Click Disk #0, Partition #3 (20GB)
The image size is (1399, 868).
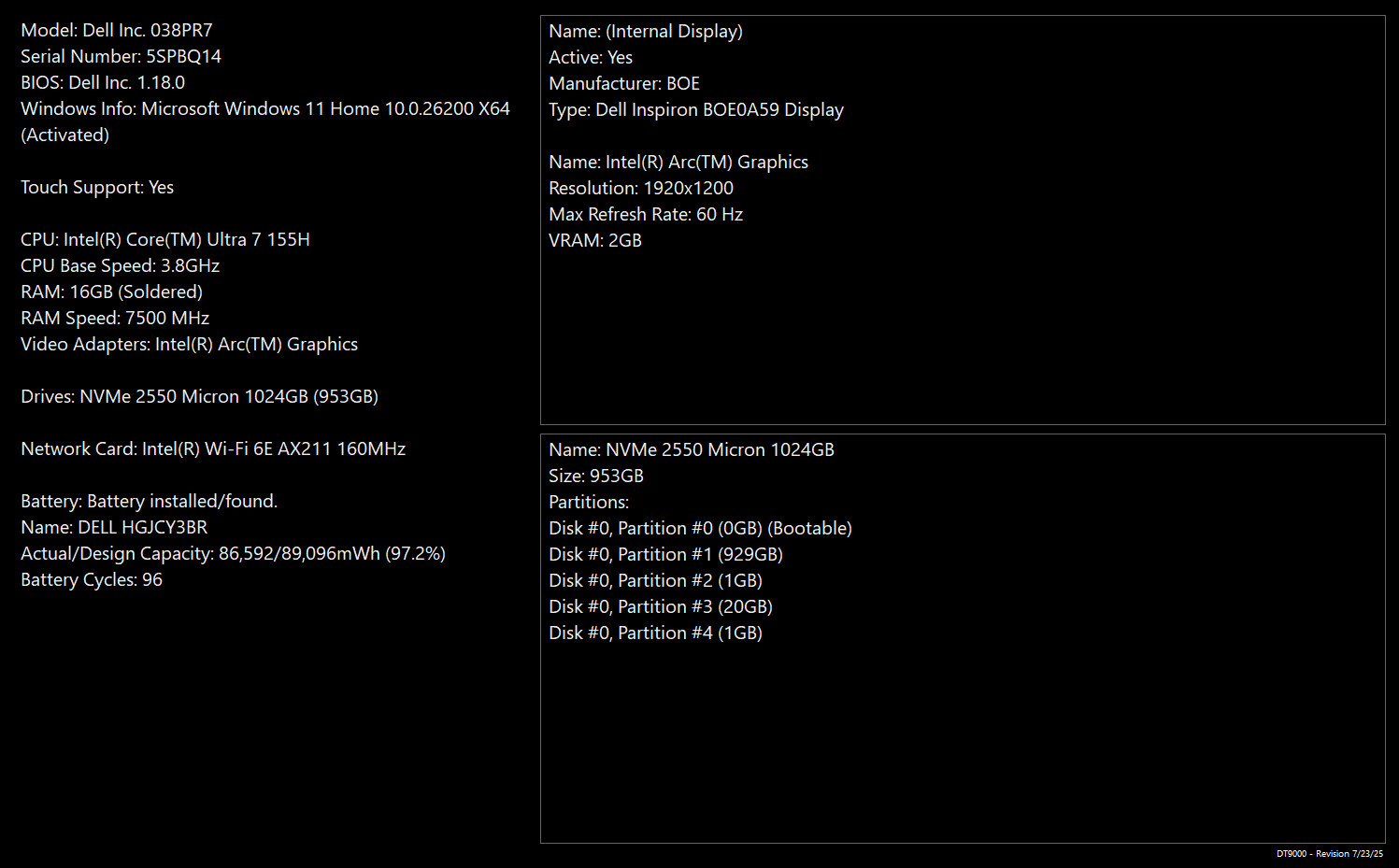(661, 606)
